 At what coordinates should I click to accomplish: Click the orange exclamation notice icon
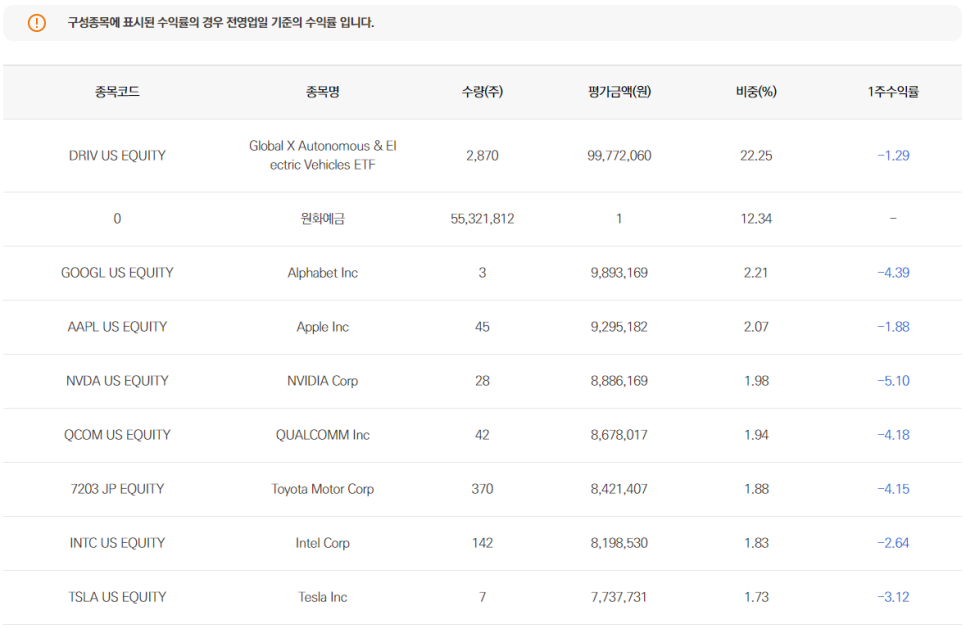[37, 23]
